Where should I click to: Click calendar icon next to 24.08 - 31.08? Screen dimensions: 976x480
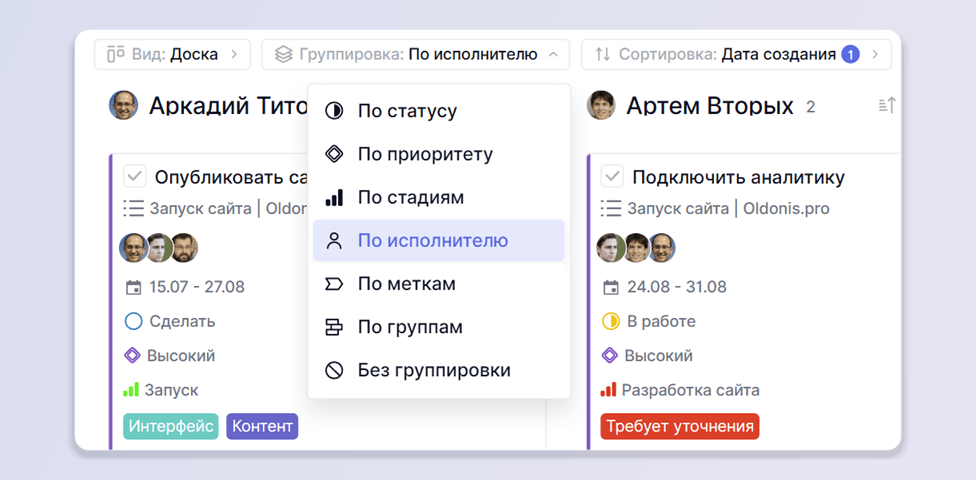(611, 288)
